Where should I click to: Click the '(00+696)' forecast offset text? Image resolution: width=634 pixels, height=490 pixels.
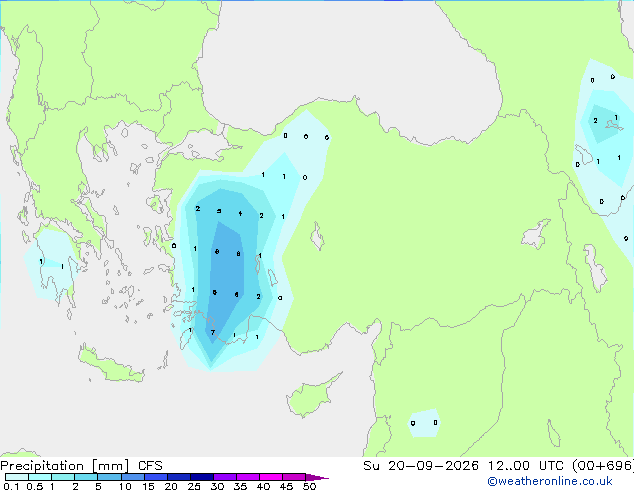coord(603,466)
